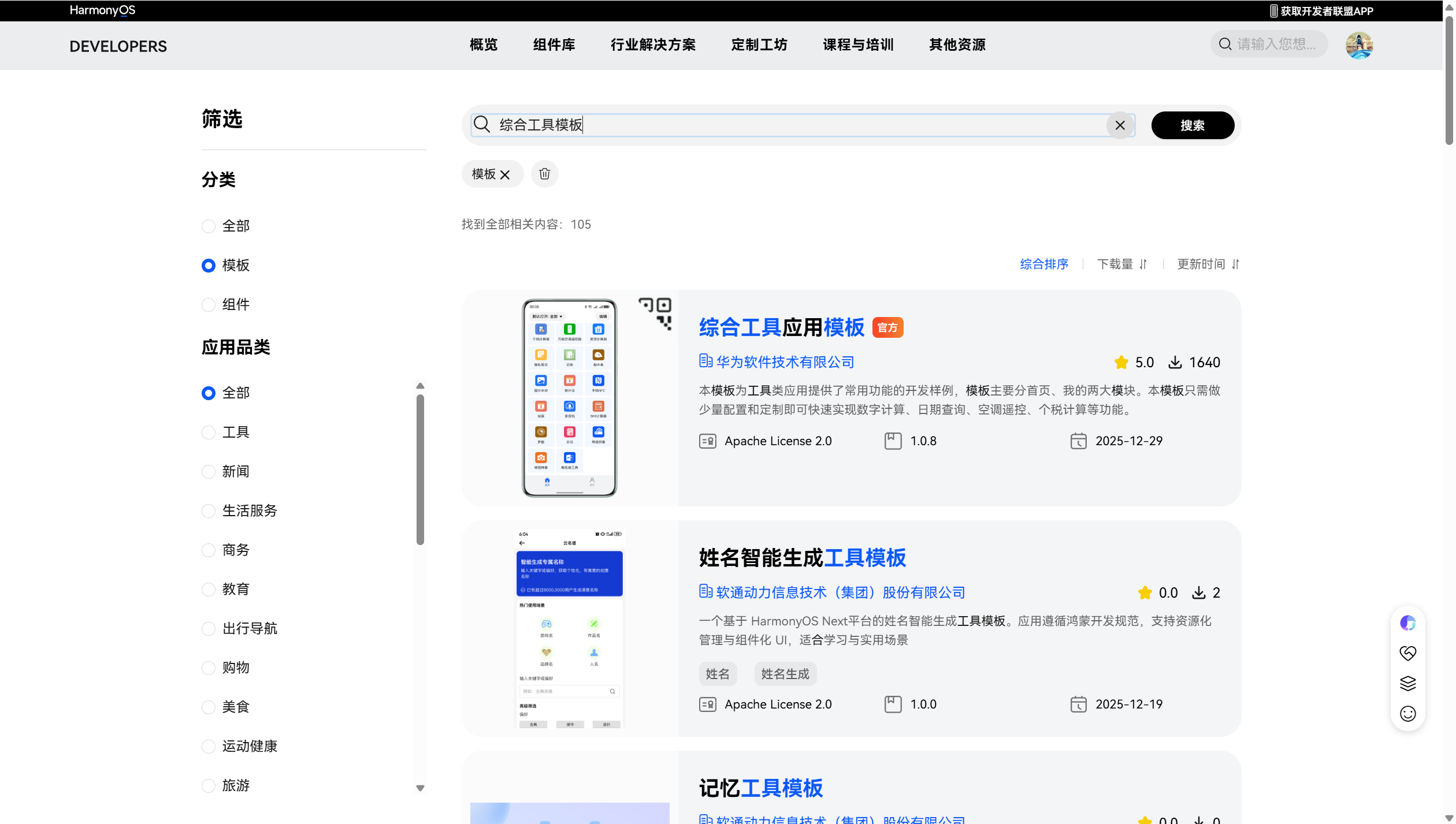Click the layers icon in floating sidebar

click(1407, 684)
